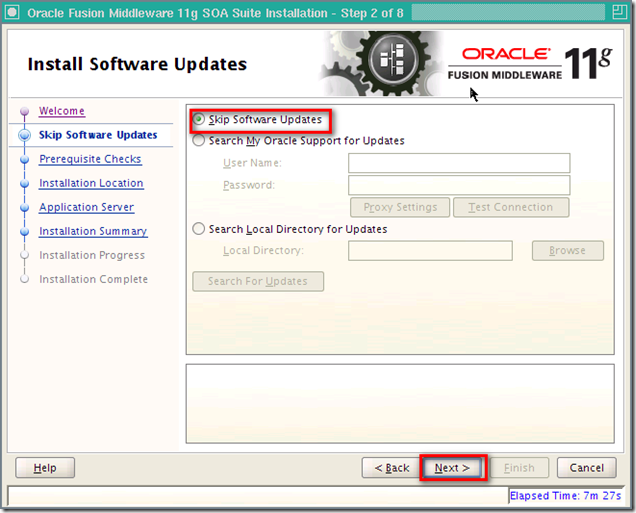Screen dimensions: 636x513
Task: Open Proxy Settings
Action: click(400, 207)
